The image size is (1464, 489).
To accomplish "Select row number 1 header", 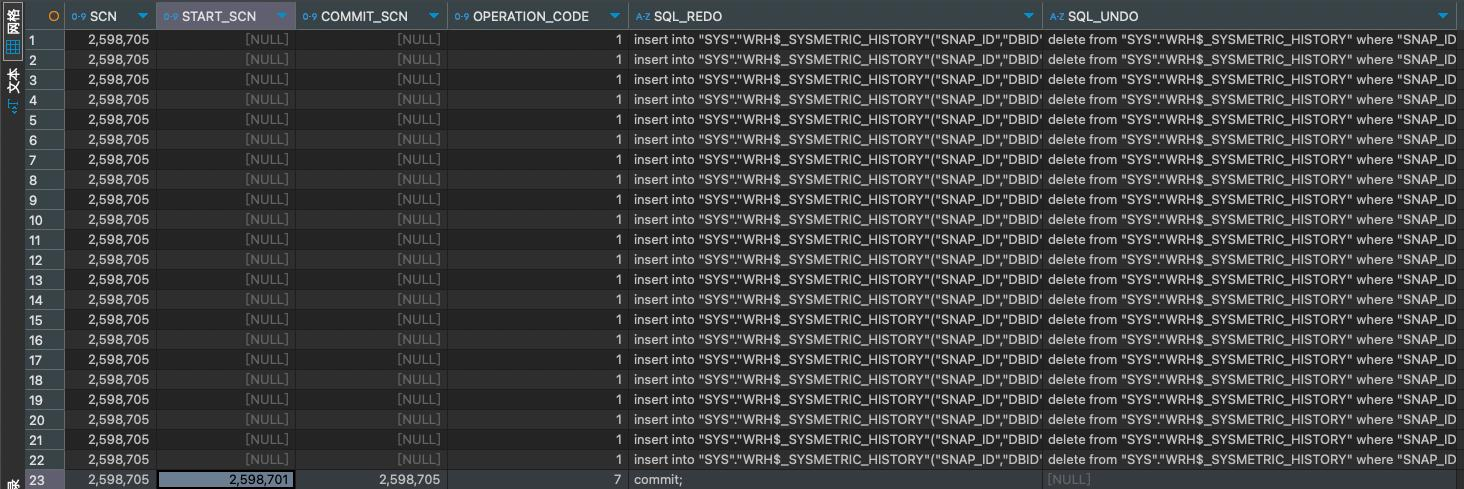I will [45, 40].
